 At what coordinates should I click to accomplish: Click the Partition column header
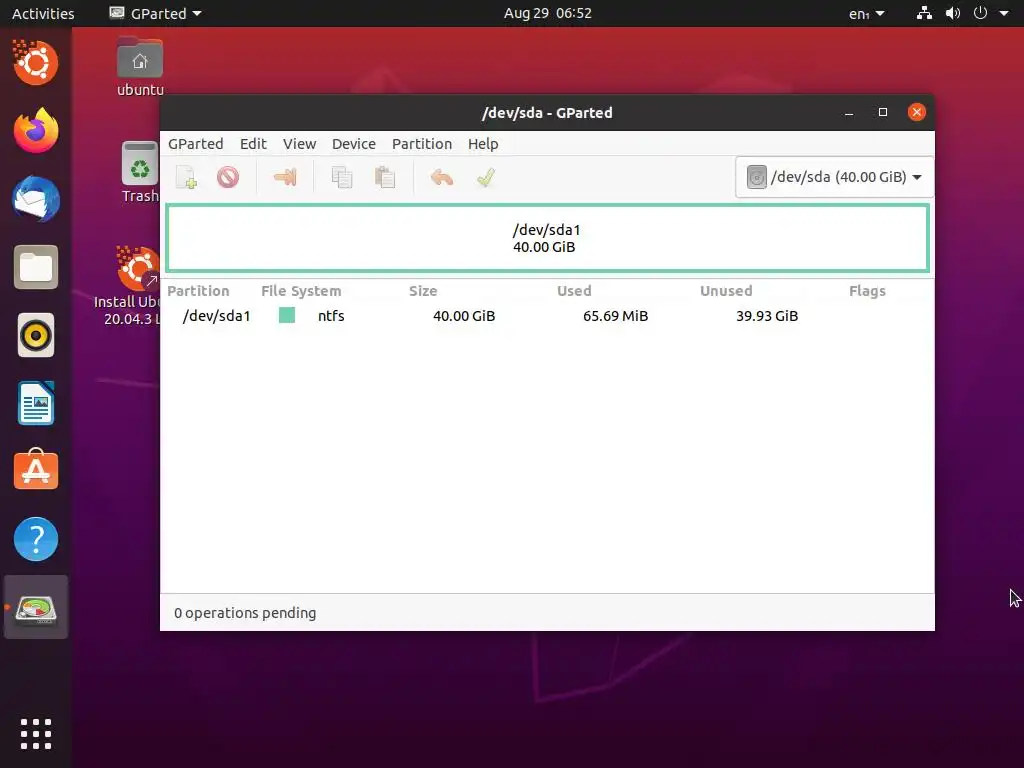[199, 291]
